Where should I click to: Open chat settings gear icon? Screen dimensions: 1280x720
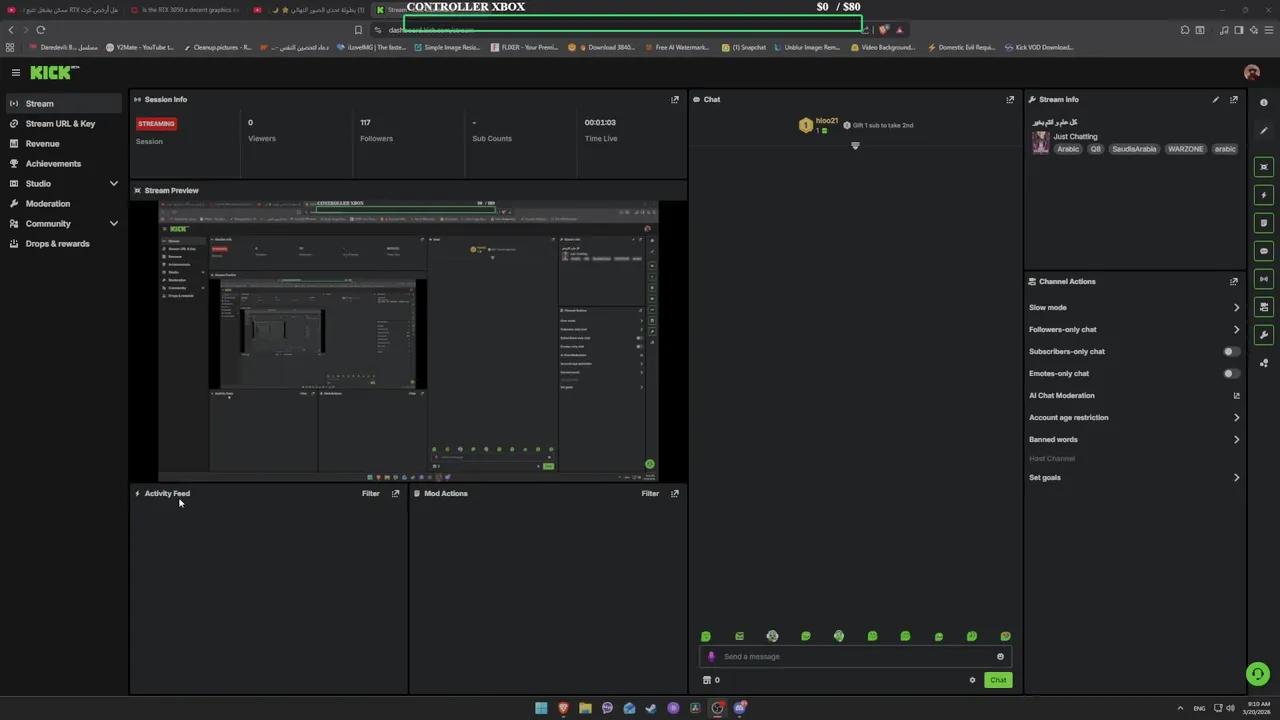coord(972,680)
